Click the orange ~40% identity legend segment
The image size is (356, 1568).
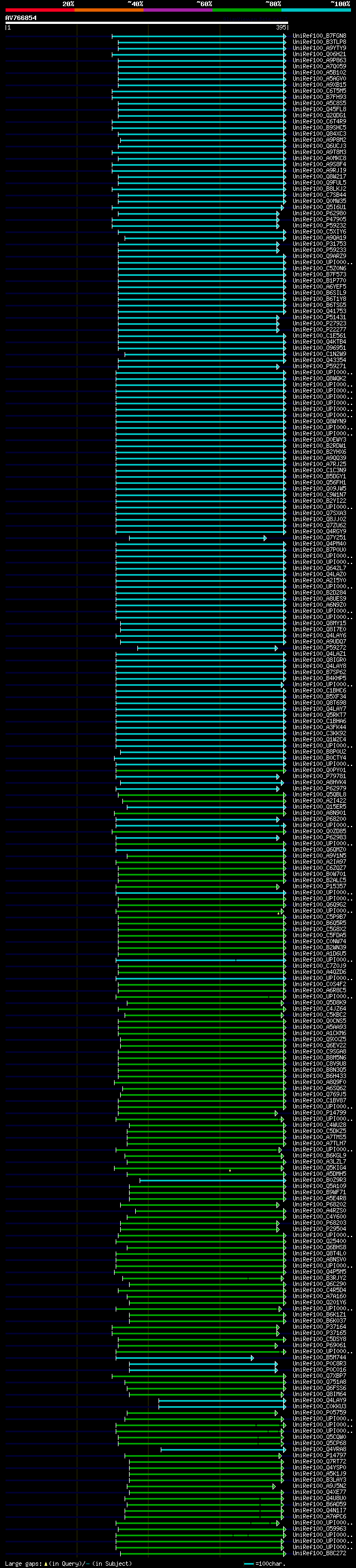click(109, 10)
